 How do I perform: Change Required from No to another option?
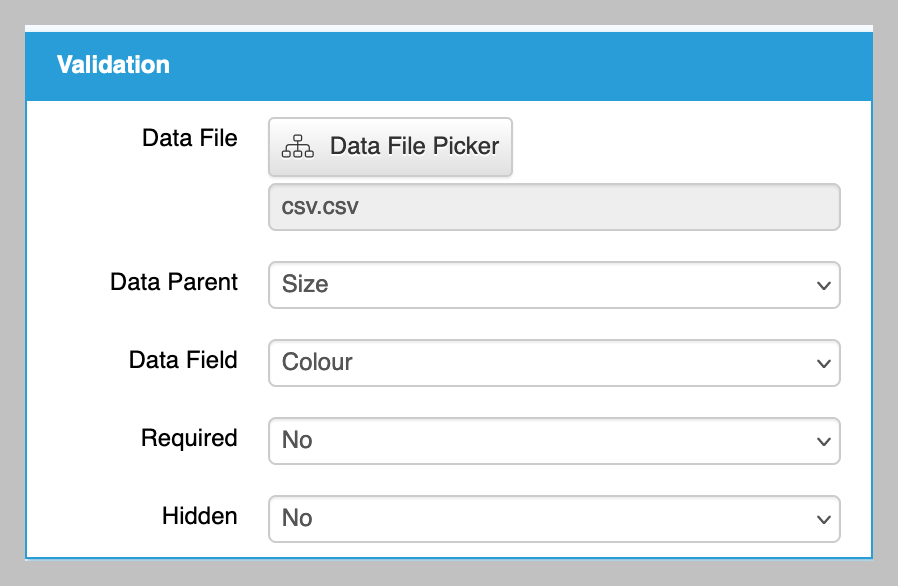point(554,441)
